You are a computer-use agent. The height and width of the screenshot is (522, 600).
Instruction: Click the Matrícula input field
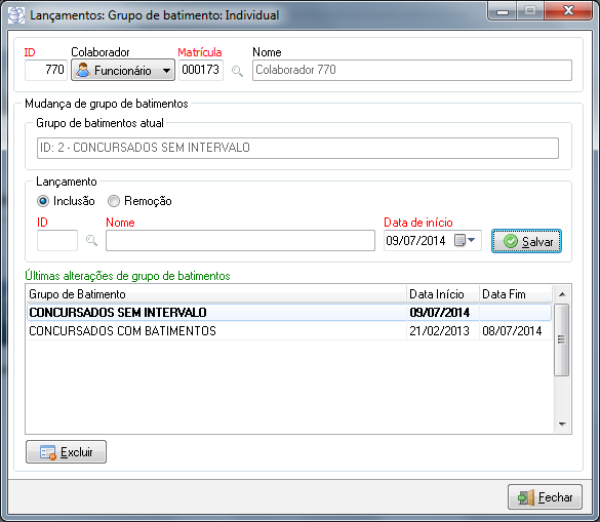click(x=201, y=70)
